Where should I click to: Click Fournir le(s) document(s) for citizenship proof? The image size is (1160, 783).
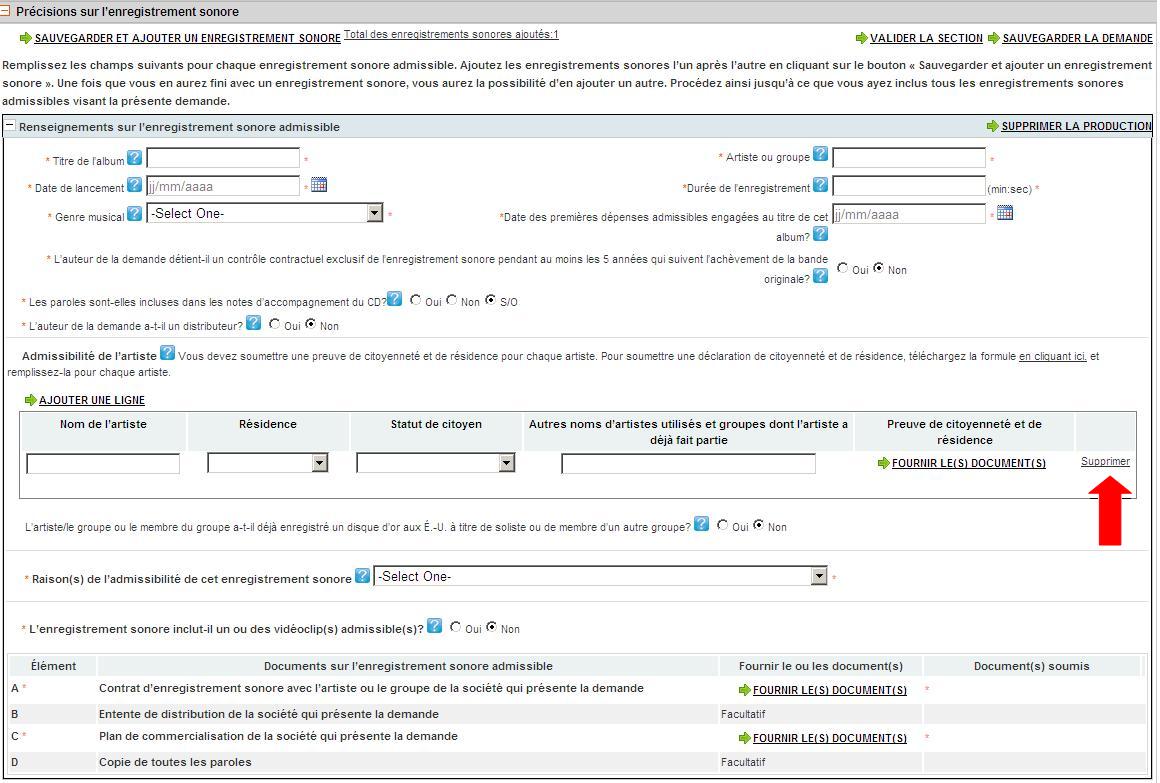[x=968, y=463]
